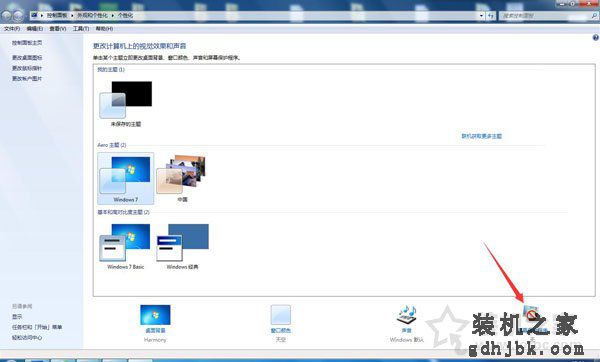Open 任务栏和「开始」菜单 link

(37, 327)
